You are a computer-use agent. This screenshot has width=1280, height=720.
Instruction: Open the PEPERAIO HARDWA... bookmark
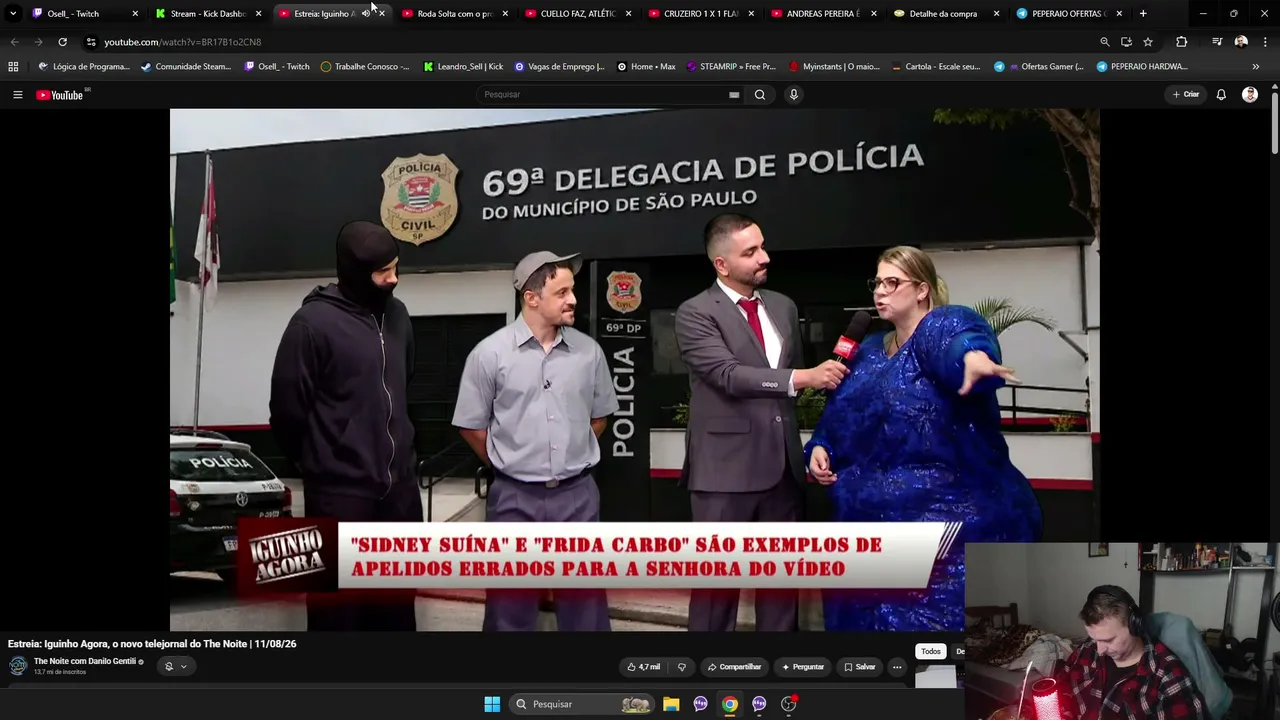click(1142, 67)
